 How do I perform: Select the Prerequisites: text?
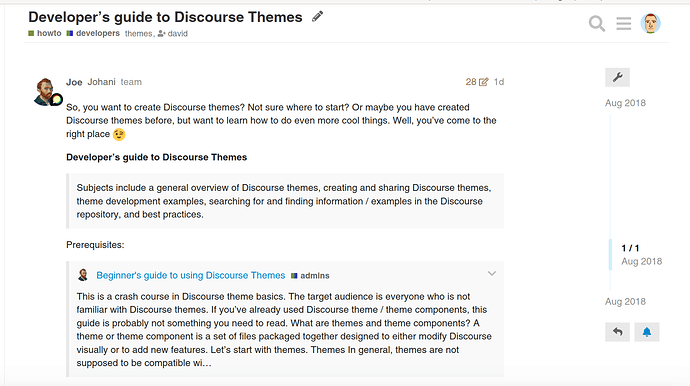click(x=95, y=245)
